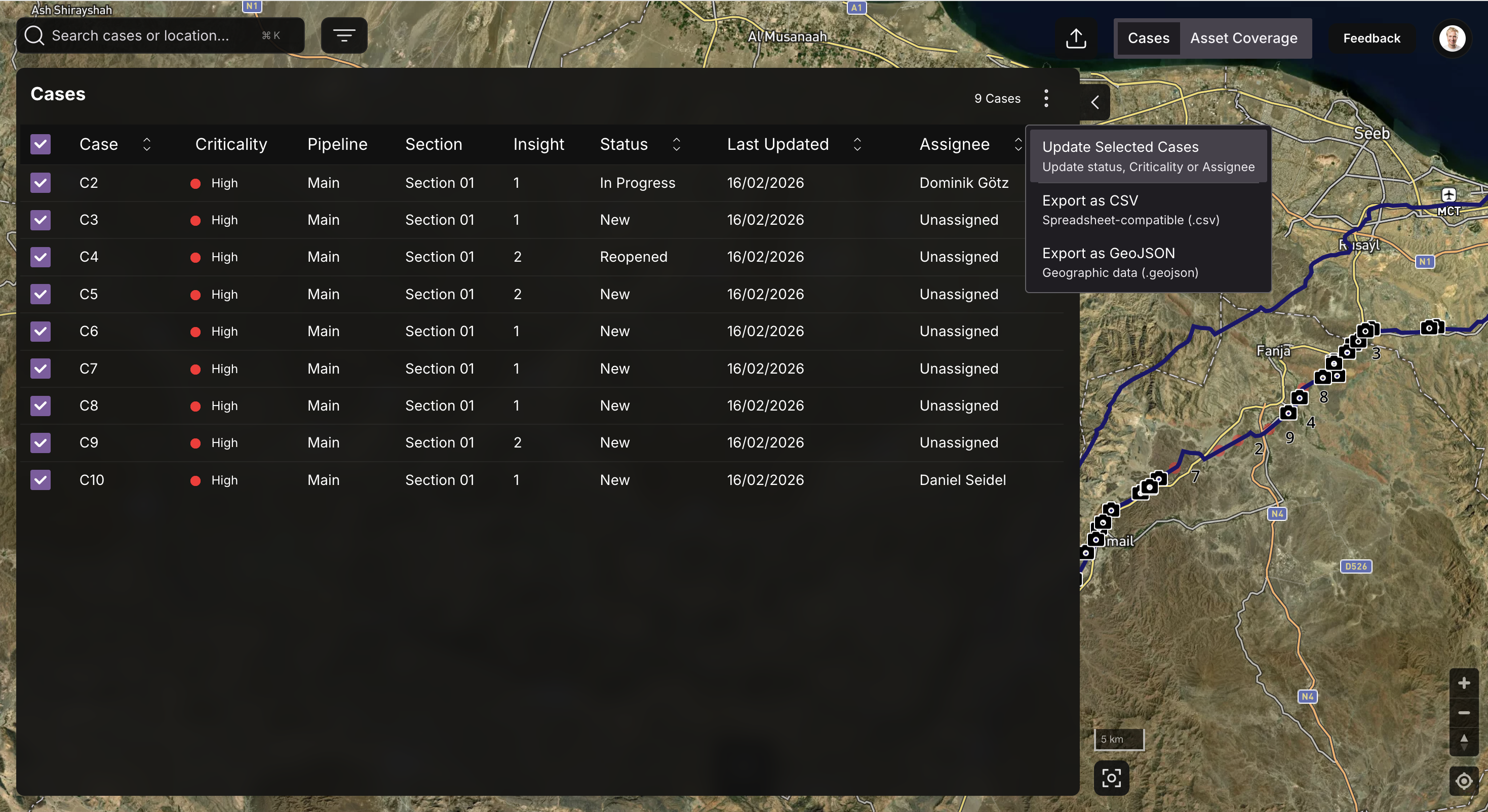1488x812 pixels.
Task: Zoom out on the map
Action: (x=1463, y=713)
